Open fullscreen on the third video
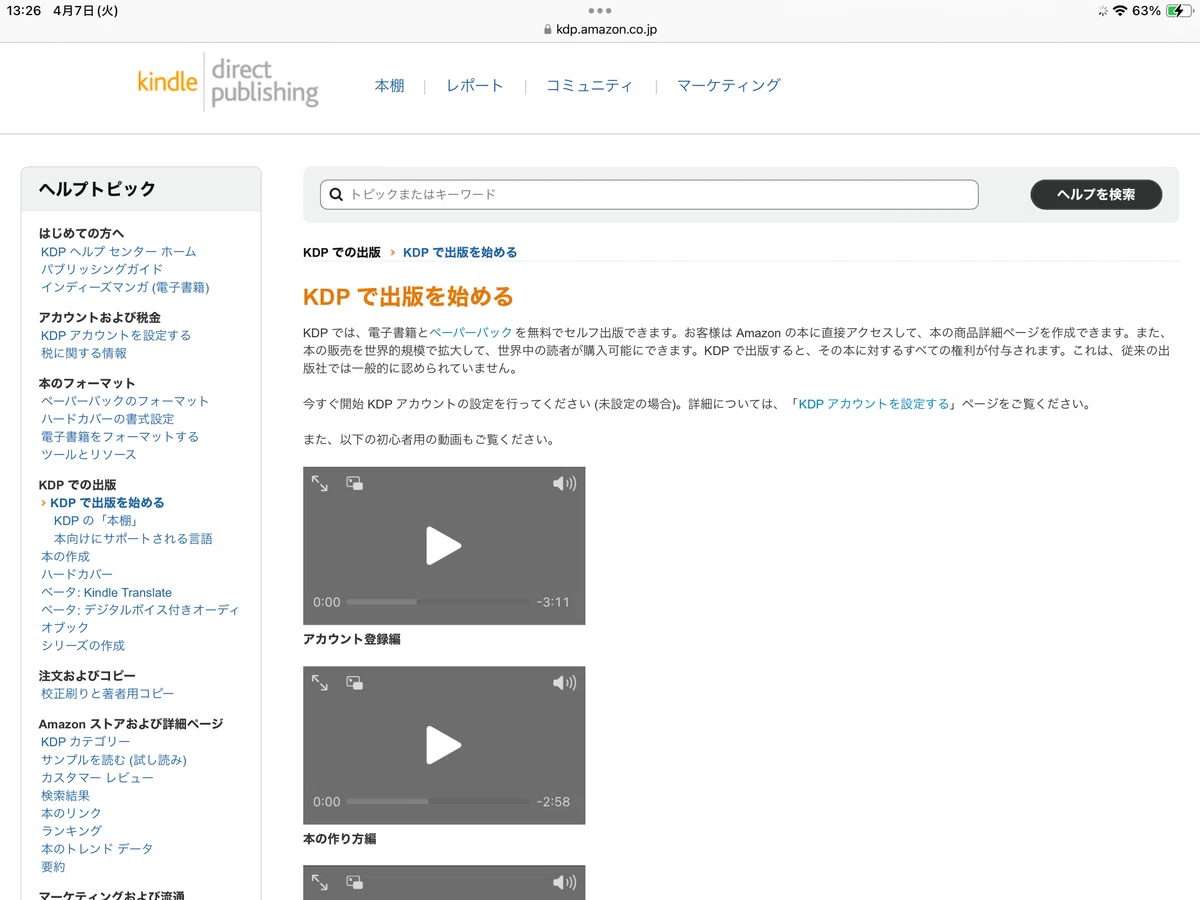This screenshot has width=1200, height=900. tap(320, 882)
